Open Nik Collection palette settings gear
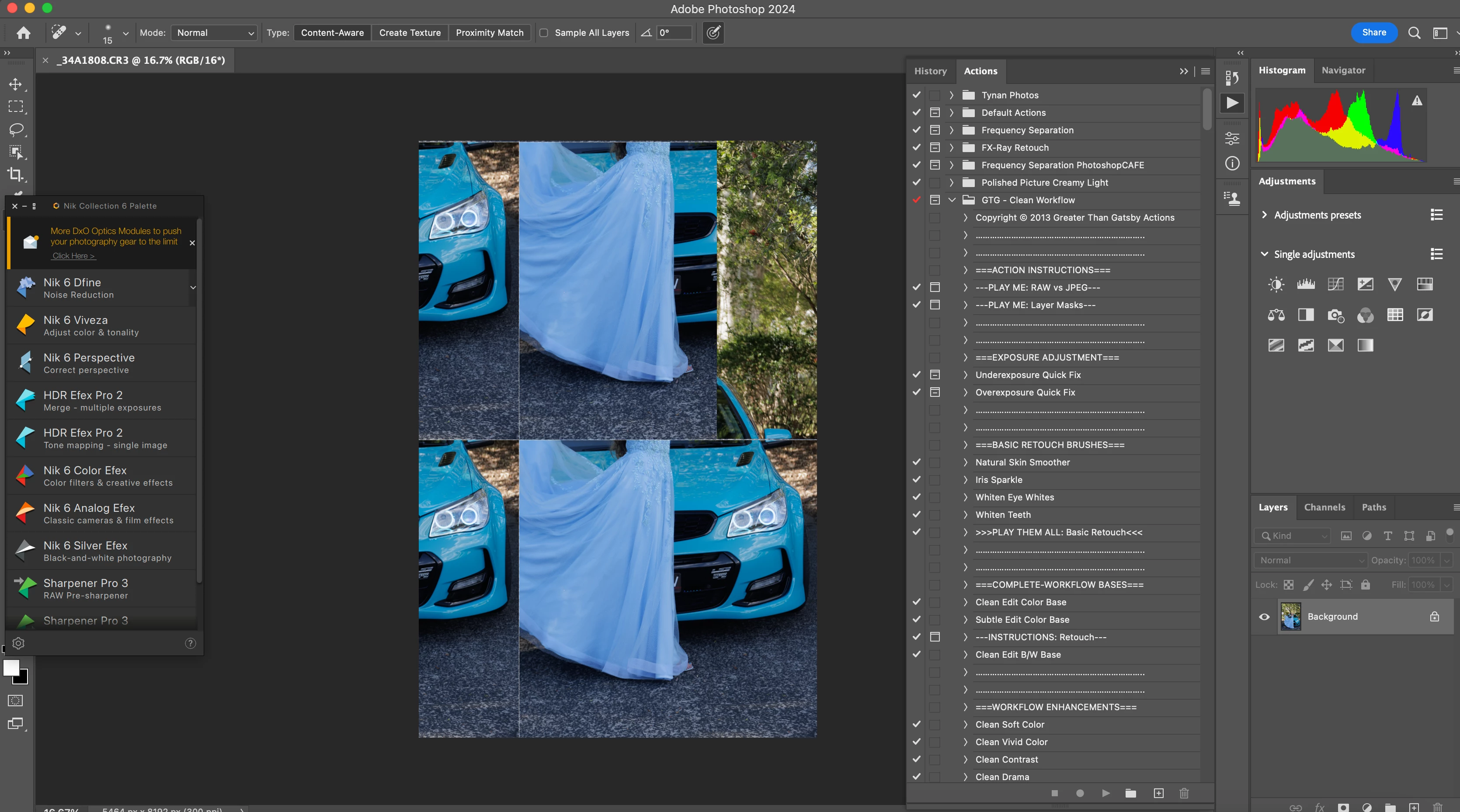 tap(18, 643)
